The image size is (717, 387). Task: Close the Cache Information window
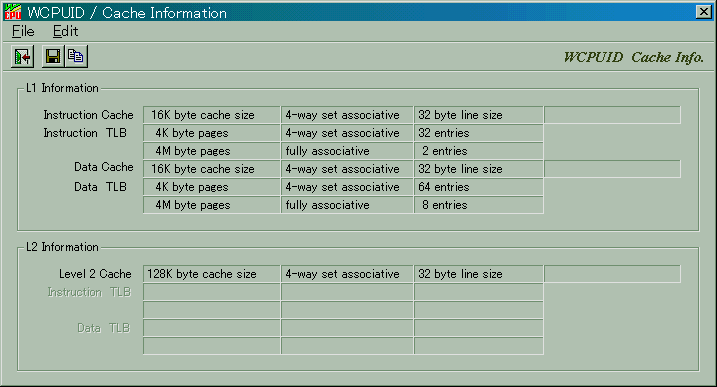(x=703, y=12)
